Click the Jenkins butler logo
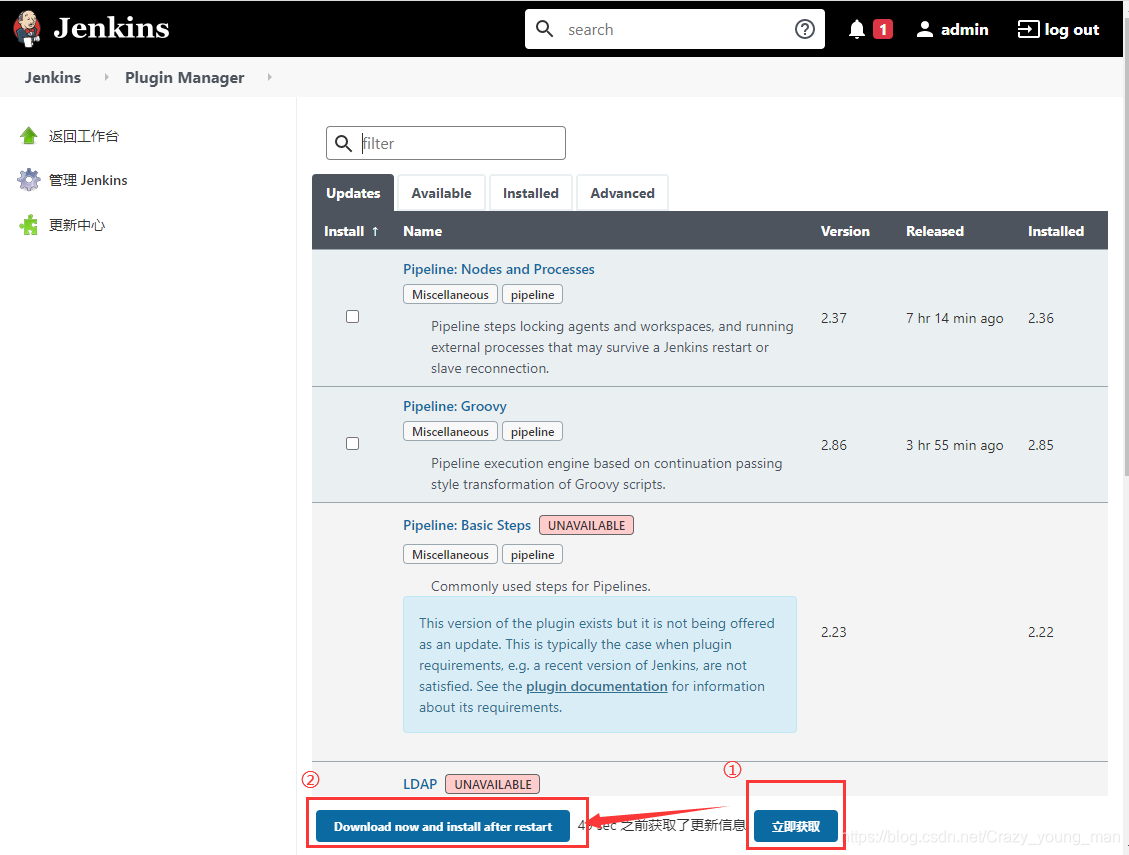 pyautogui.click(x=27, y=29)
